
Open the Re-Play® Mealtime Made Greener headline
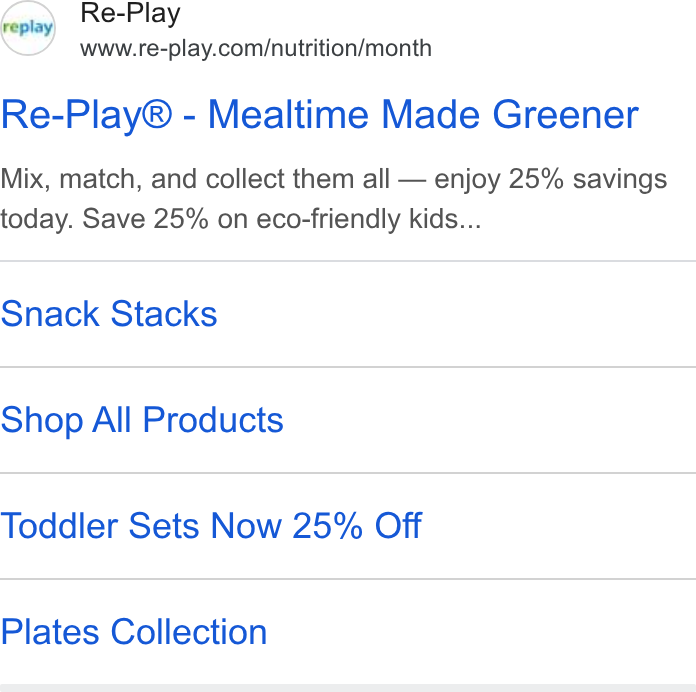coord(320,115)
